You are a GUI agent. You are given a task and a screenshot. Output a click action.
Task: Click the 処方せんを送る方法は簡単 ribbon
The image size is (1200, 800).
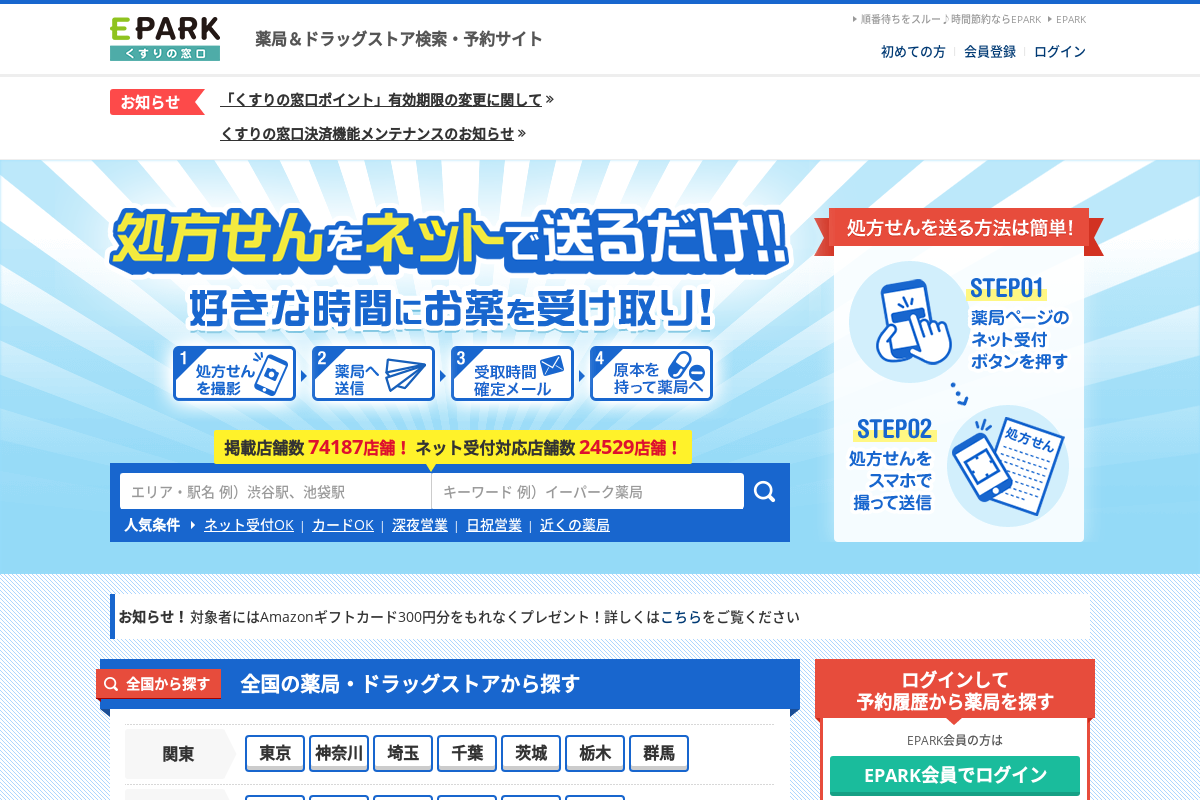click(959, 228)
